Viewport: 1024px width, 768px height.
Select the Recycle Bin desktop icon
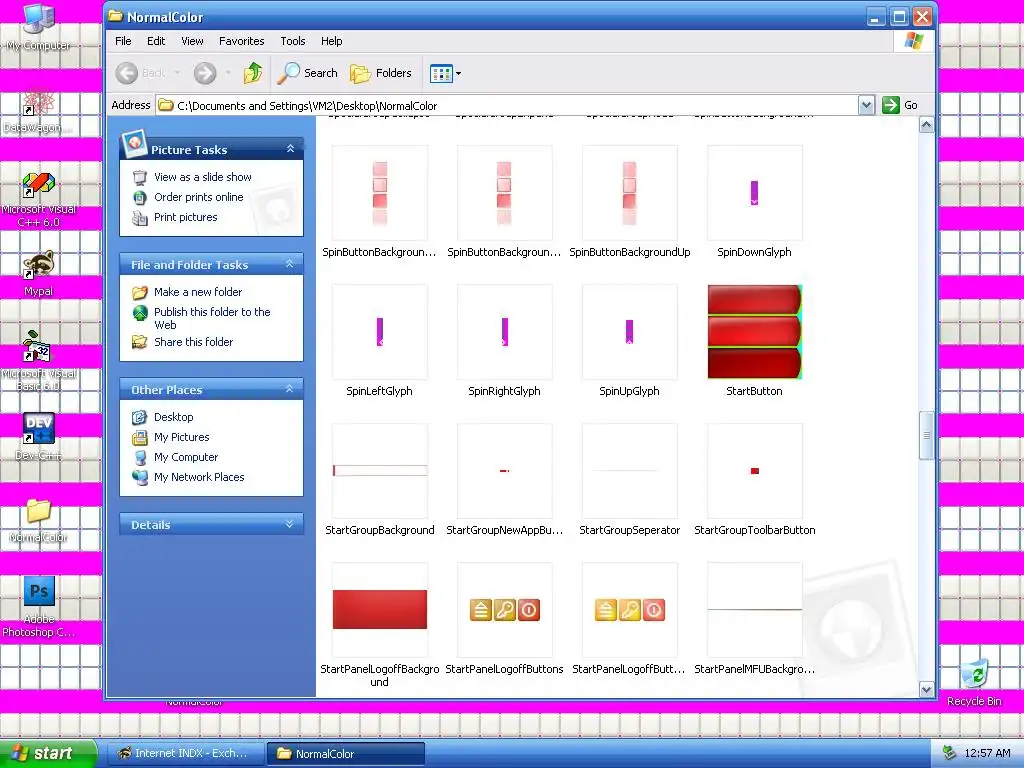click(974, 674)
